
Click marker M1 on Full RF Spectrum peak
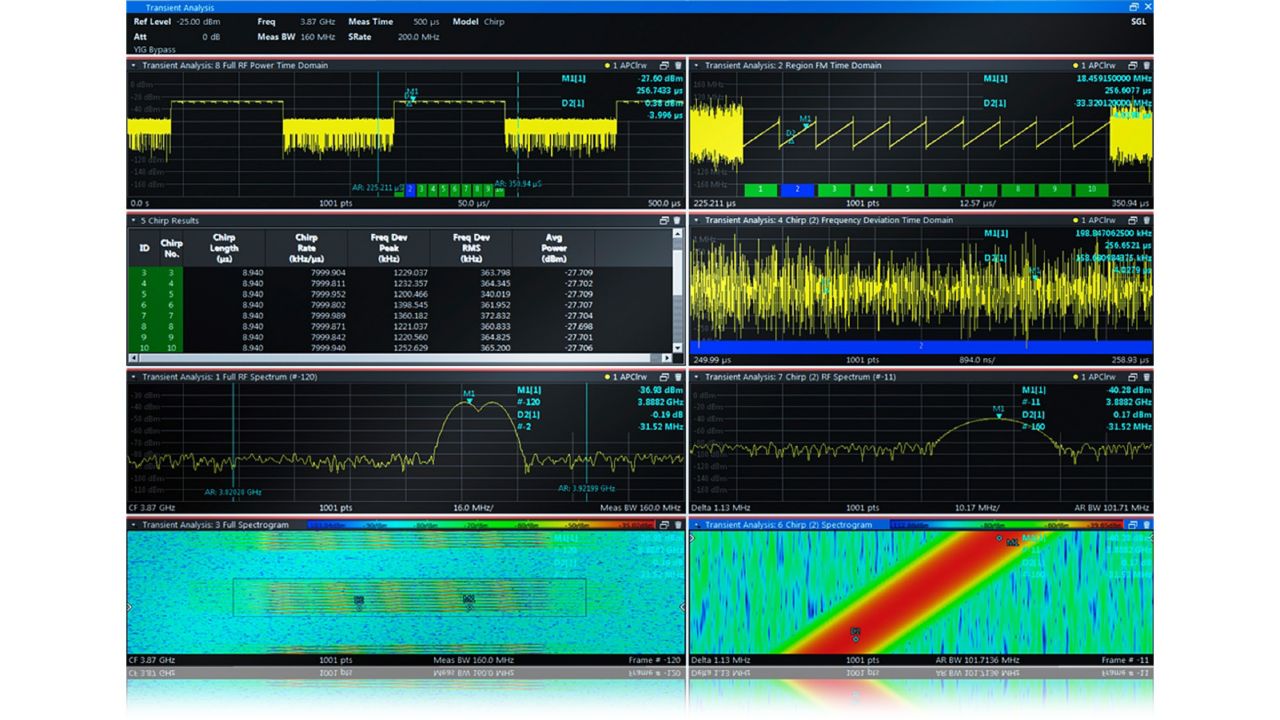[x=470, y=396]
